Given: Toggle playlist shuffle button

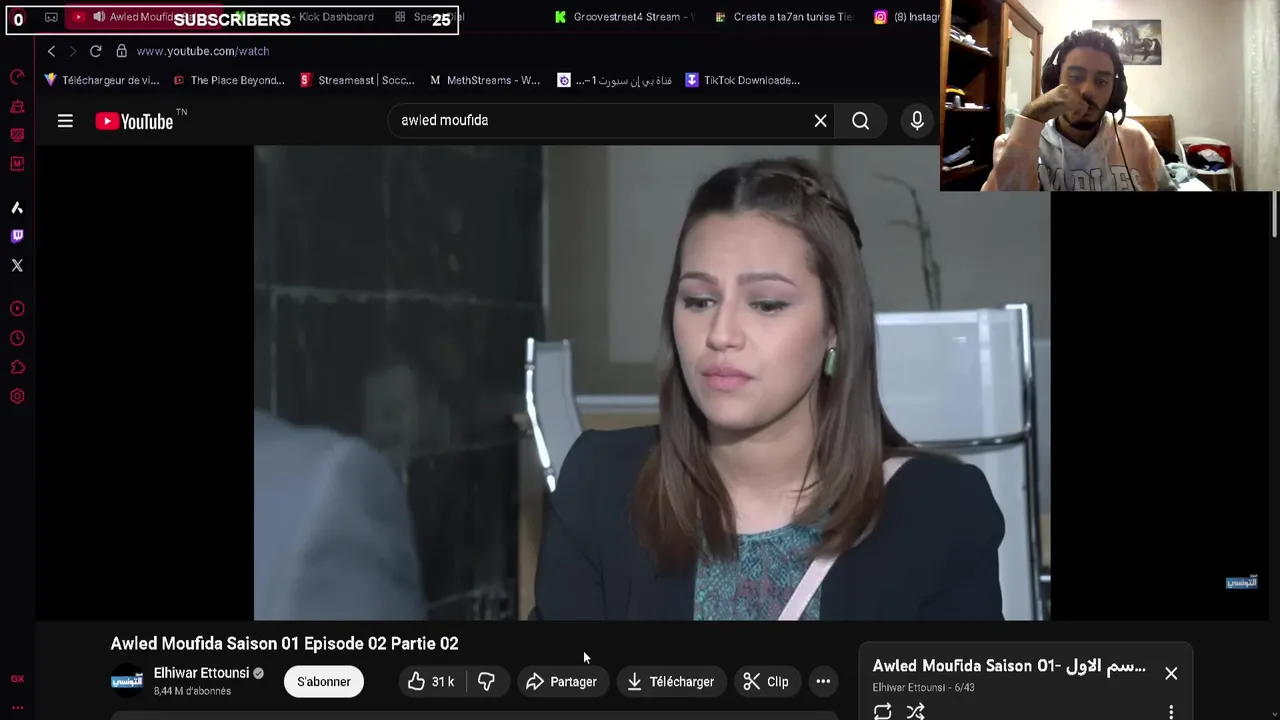Looking at the screenshot, I should click(x=915, y=712).
